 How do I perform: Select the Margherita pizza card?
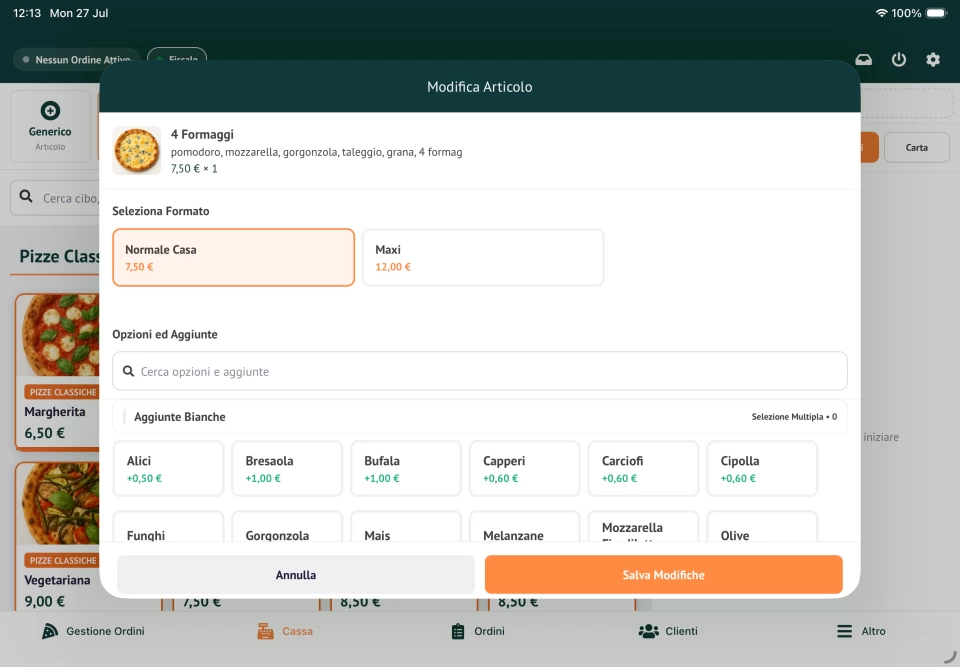click(58, 372)
